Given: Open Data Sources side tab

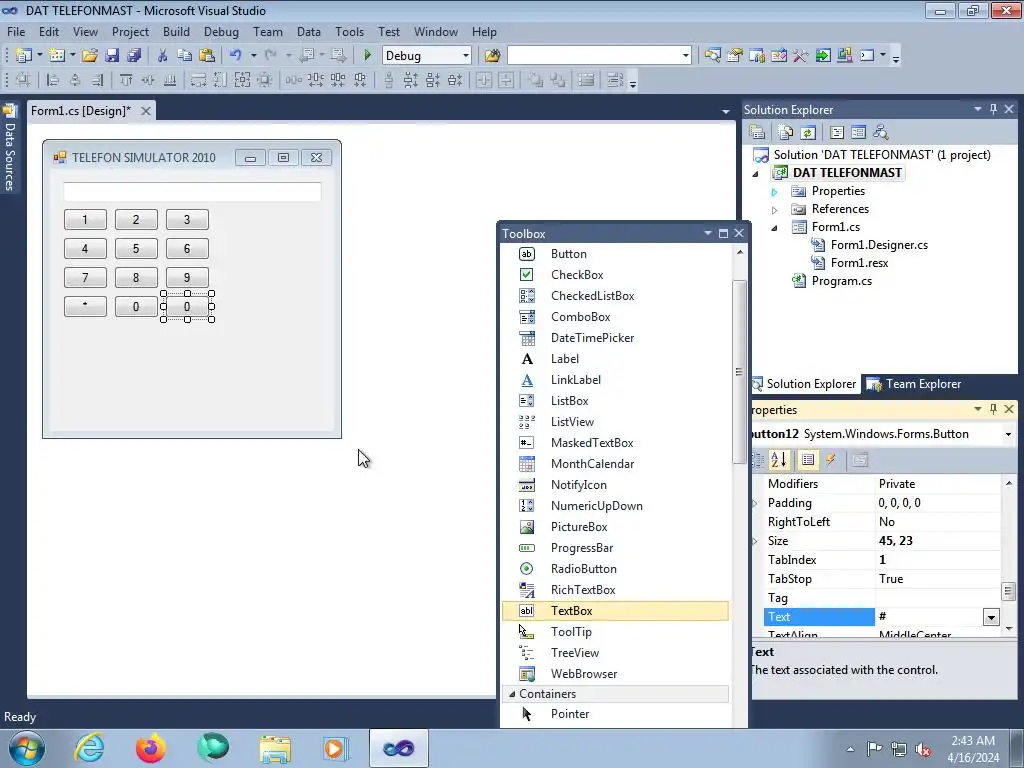Looking at the screenshot, I should [9, 149].
